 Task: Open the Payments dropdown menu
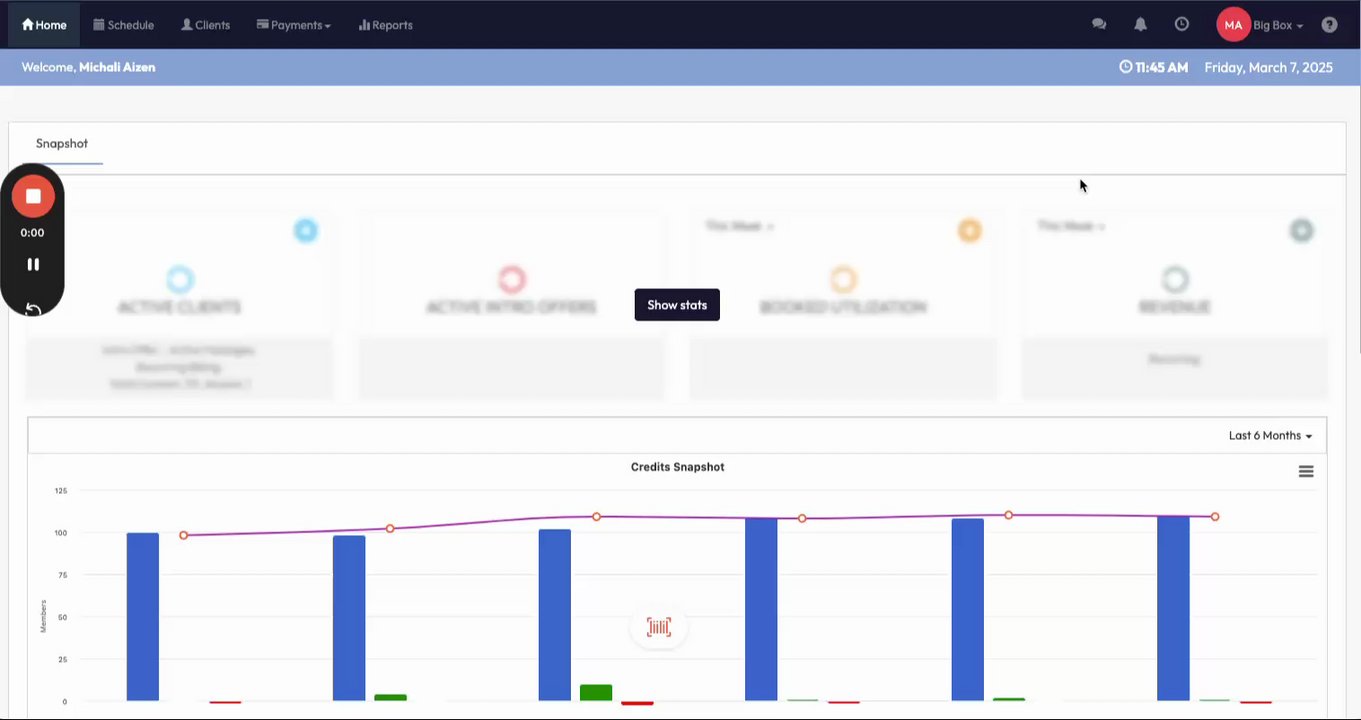(x=294, y=25)
